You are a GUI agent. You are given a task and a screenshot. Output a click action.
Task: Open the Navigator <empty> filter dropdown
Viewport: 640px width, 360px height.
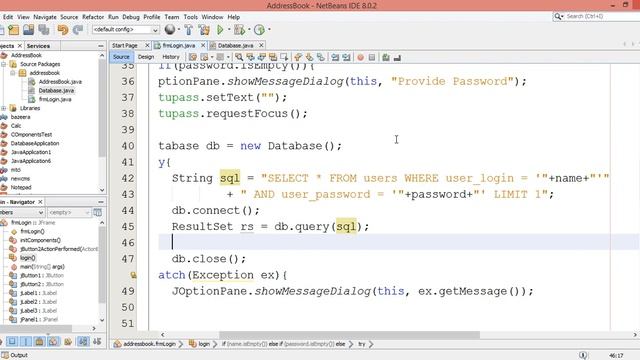[x=69, y=212]
